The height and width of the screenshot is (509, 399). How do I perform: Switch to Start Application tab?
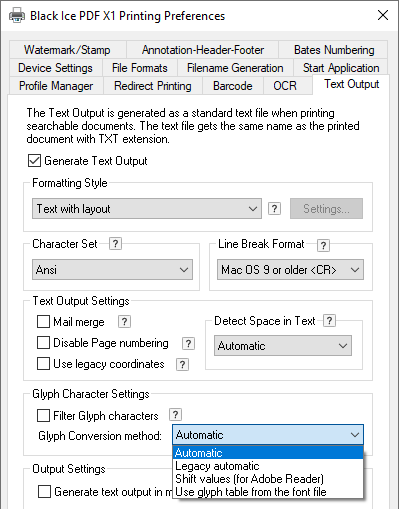coord(341,68)
